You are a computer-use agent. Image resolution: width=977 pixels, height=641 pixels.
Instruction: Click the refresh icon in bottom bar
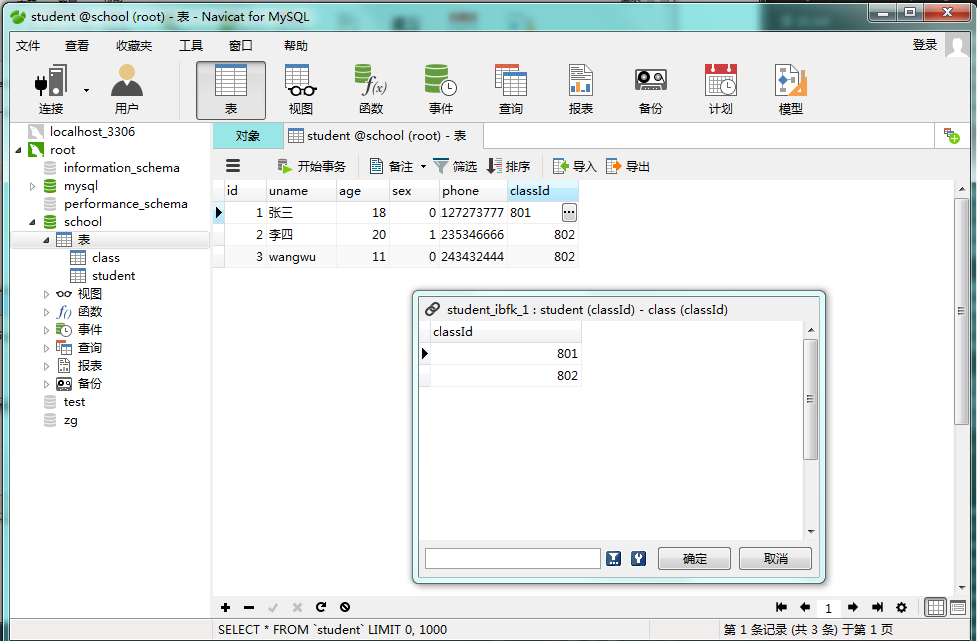321,607
